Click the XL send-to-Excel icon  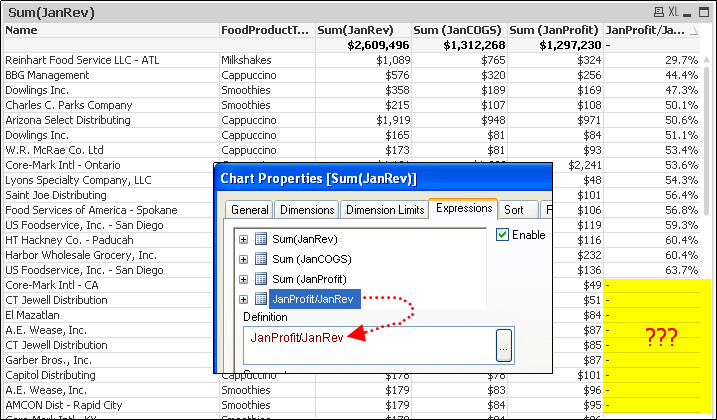click(x=672, y=11)
